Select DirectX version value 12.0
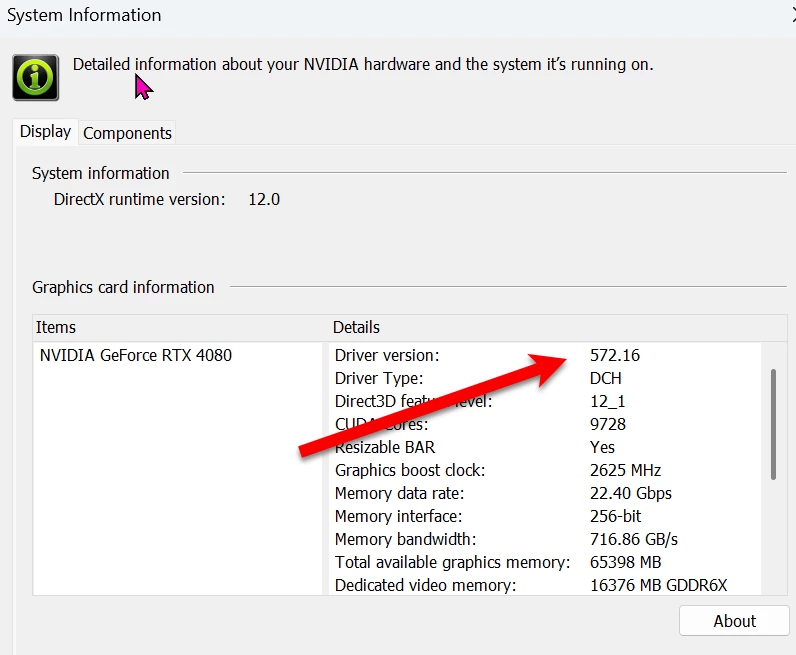 tap(264, 199)
